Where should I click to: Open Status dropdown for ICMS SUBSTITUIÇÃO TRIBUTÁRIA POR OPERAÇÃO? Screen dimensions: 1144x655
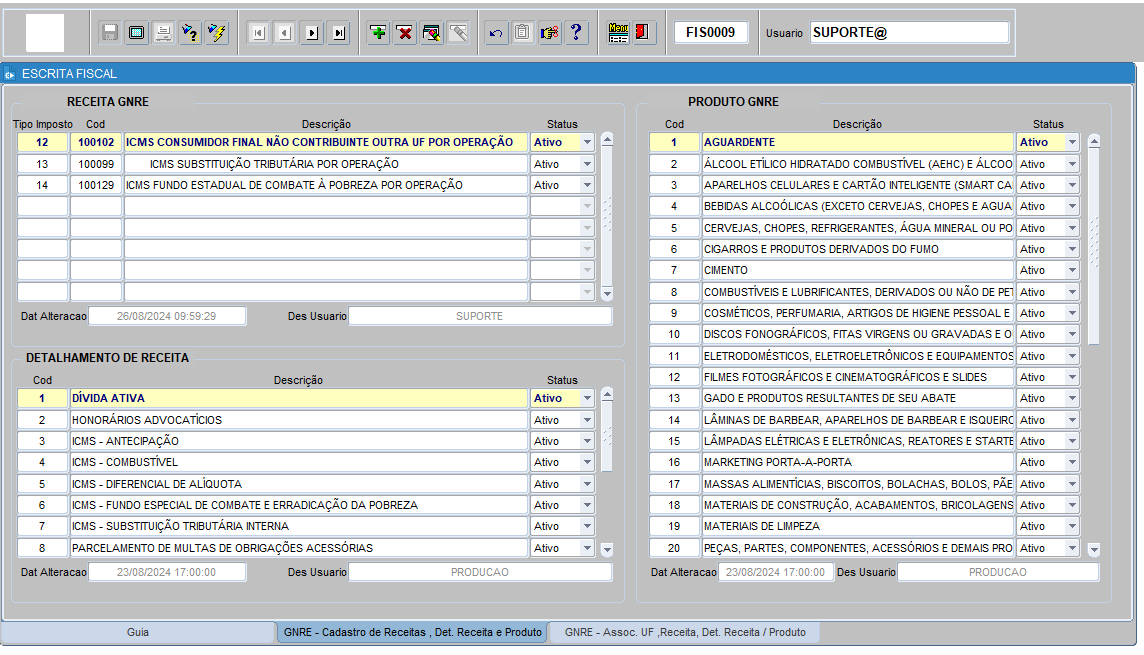point(587,164)
